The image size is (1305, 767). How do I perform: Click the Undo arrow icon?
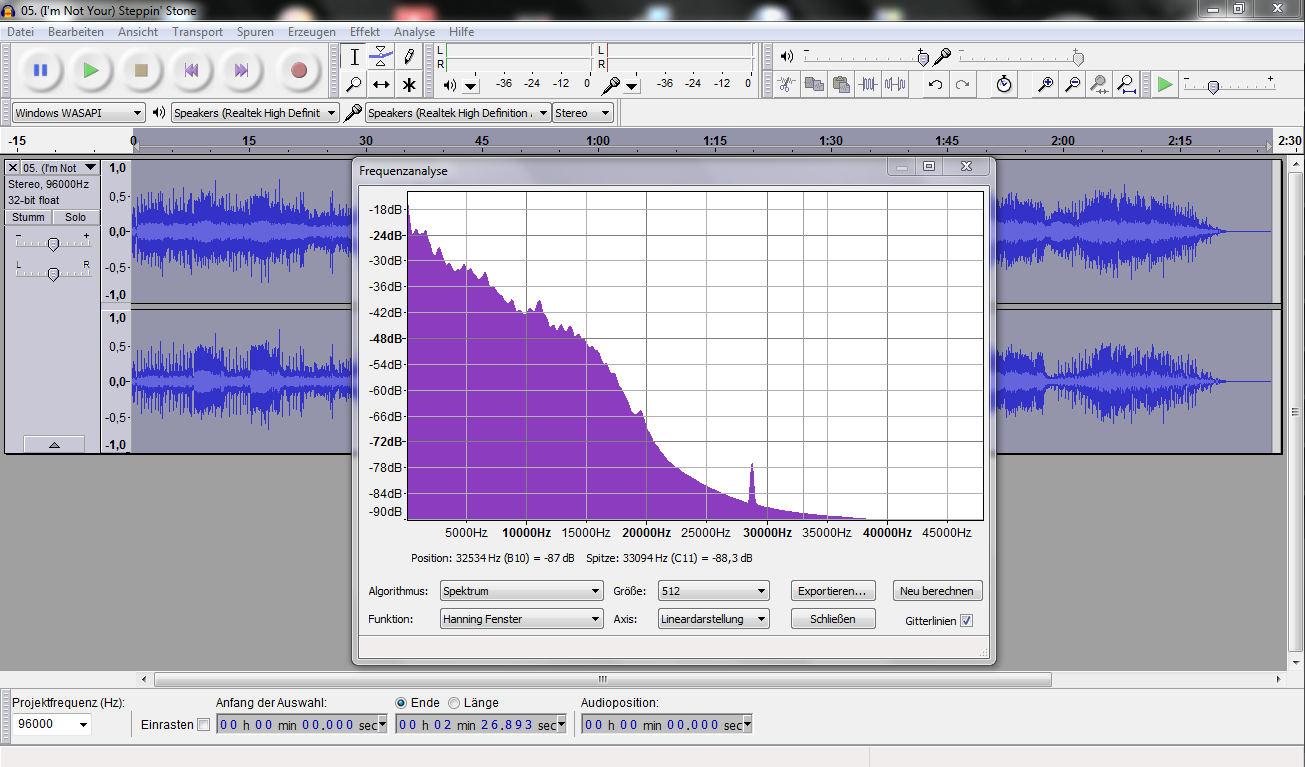click(x=935, y=84)
